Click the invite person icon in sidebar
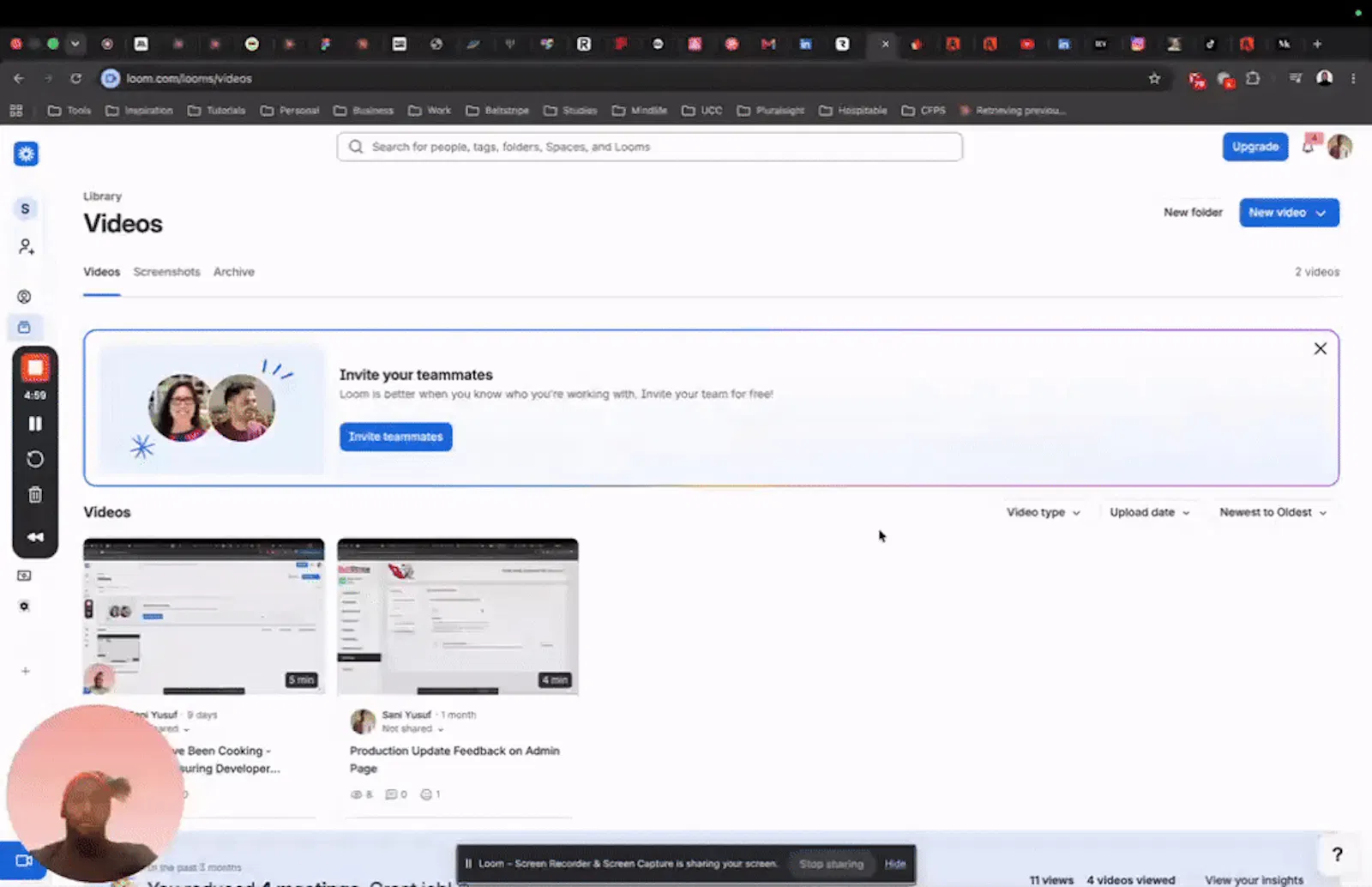Viewport: 1372px width, 887px height. tap(26, 247)
